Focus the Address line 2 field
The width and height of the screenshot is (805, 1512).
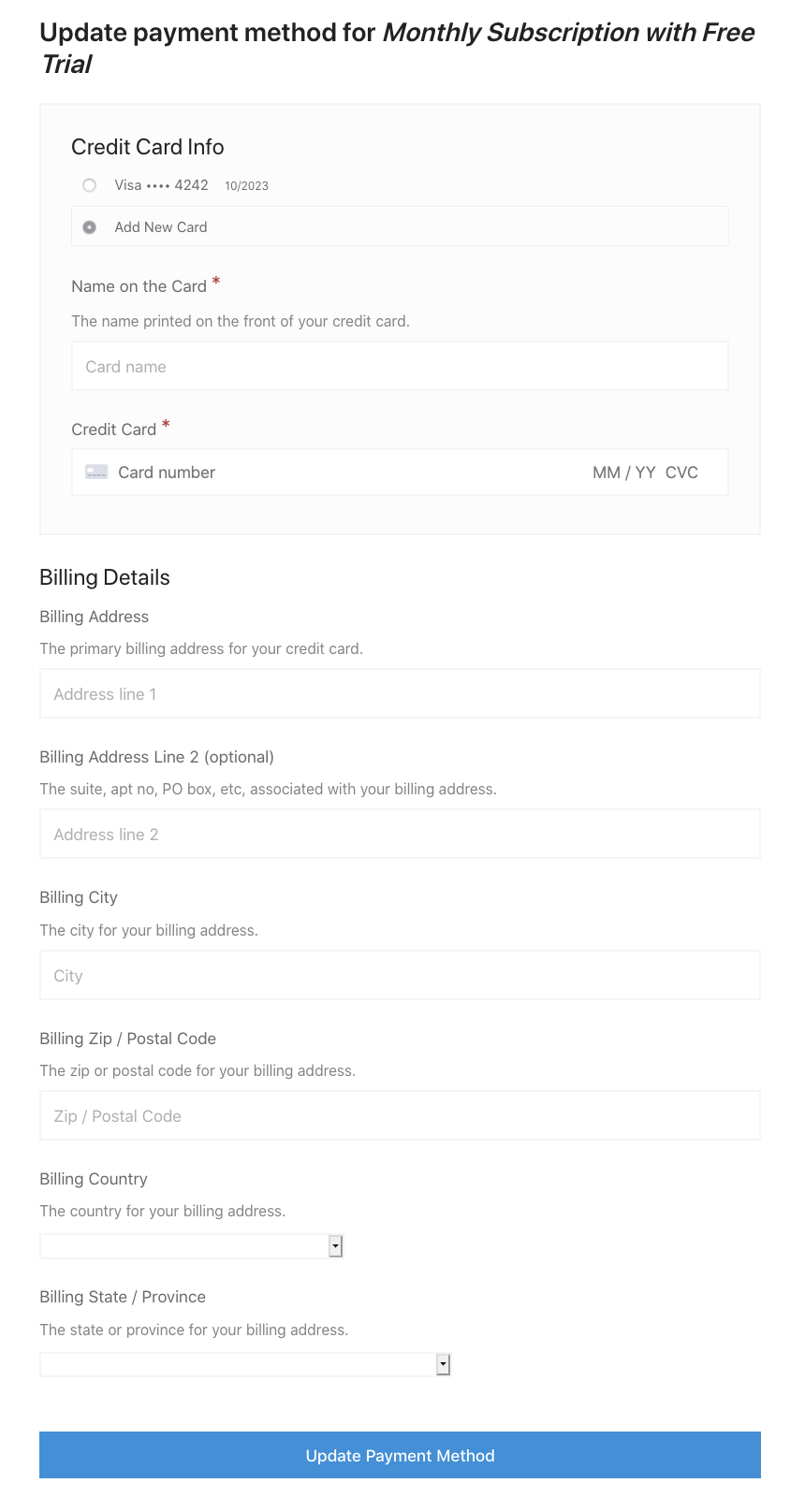[400, 835]
